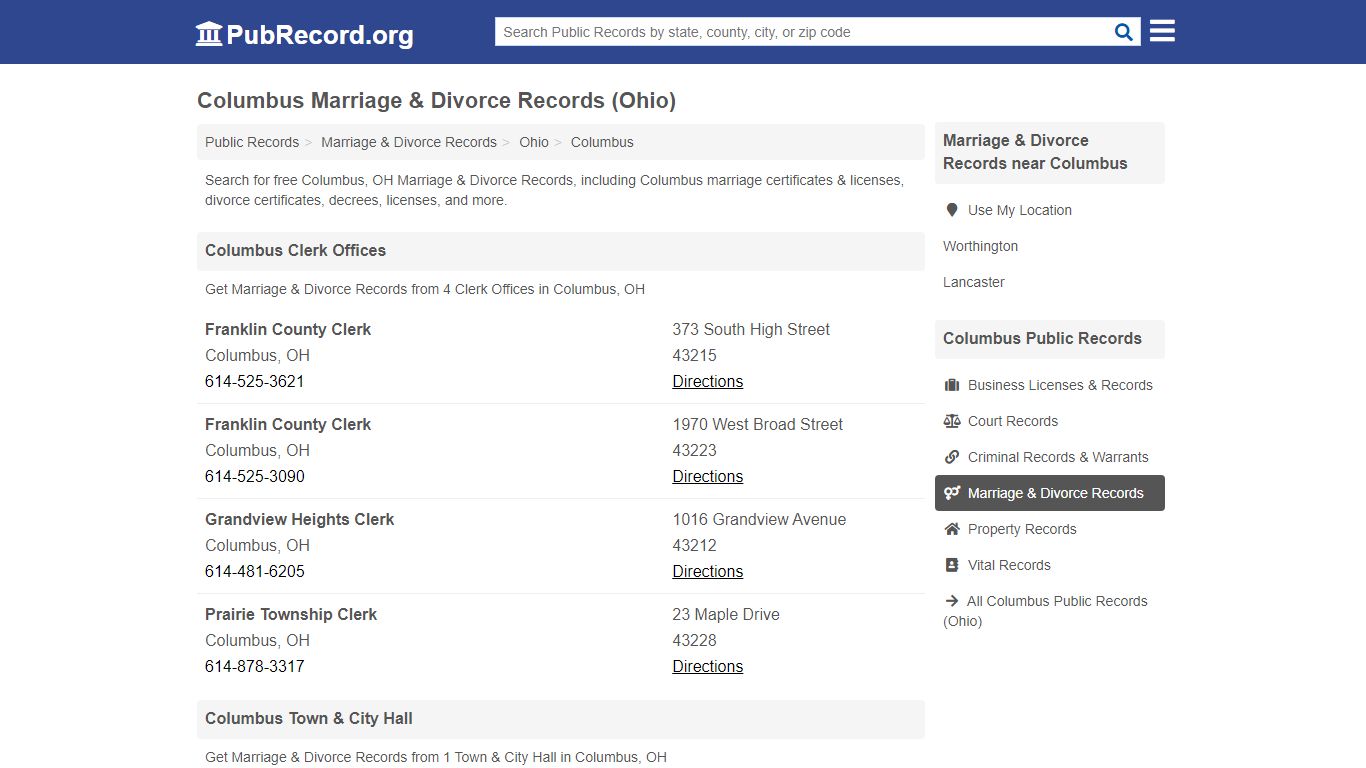Screen dimensions: 1366x768
Task: Click the page title Columbus Marriage & Divorce Records
Action: [437, 100]
